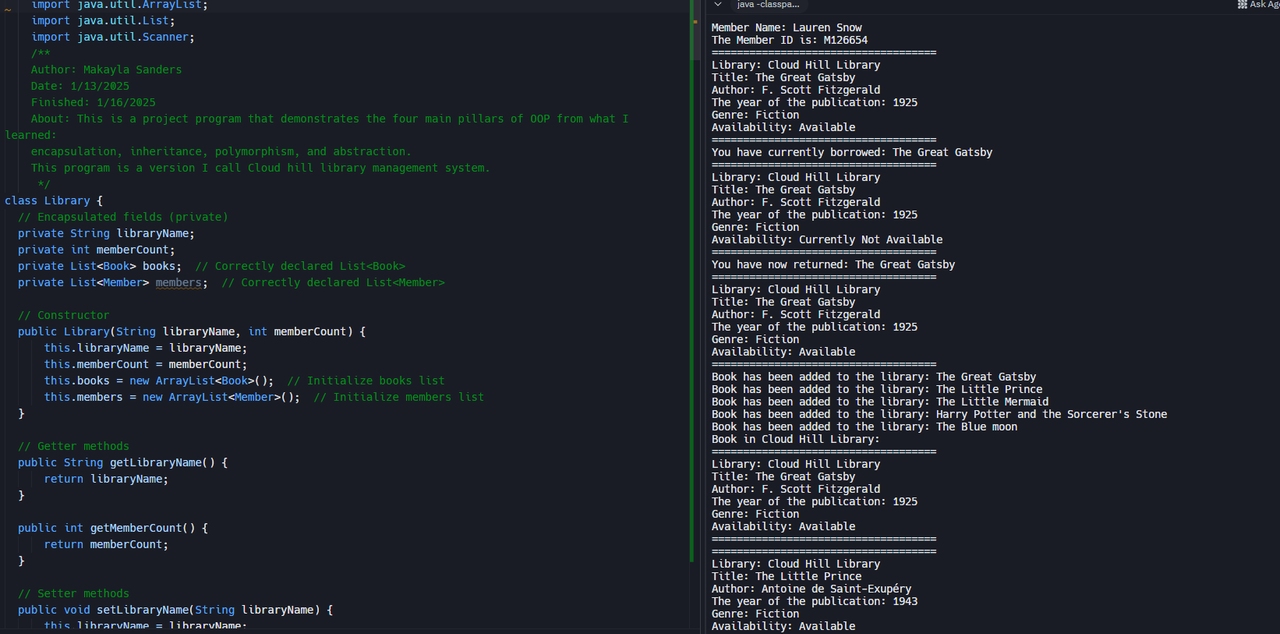Click the '// Initialize books list' comment
Image resolution: width=1280 pixels, height=634 pixels.
pyautogui.click(x=366, y=380)
